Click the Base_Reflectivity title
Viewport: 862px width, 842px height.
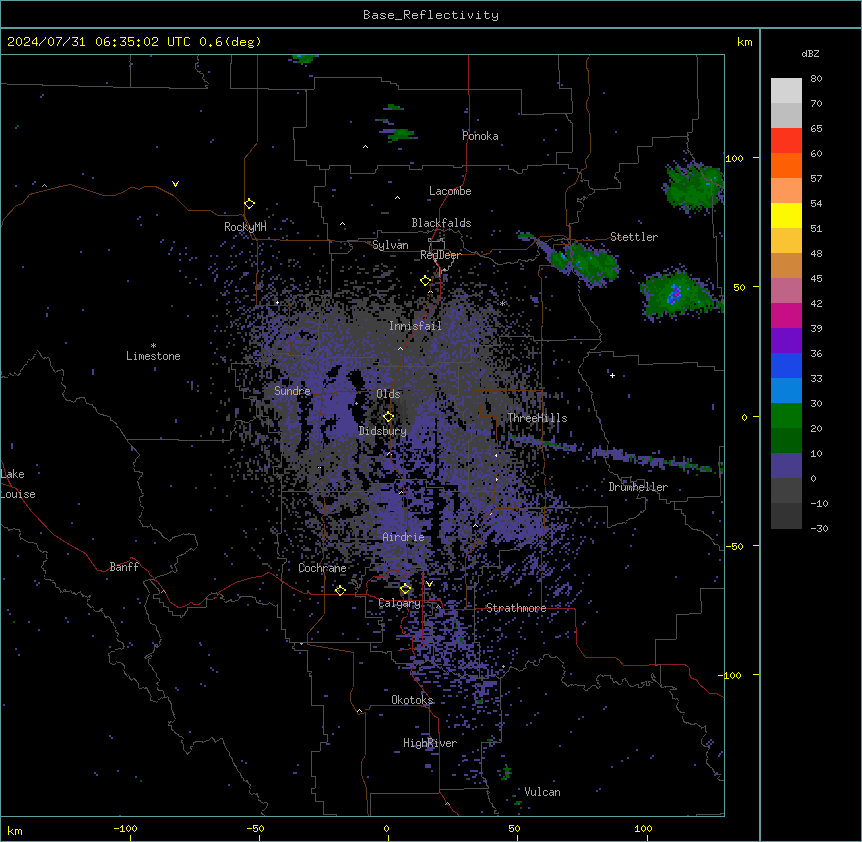[x=431, y=15]
